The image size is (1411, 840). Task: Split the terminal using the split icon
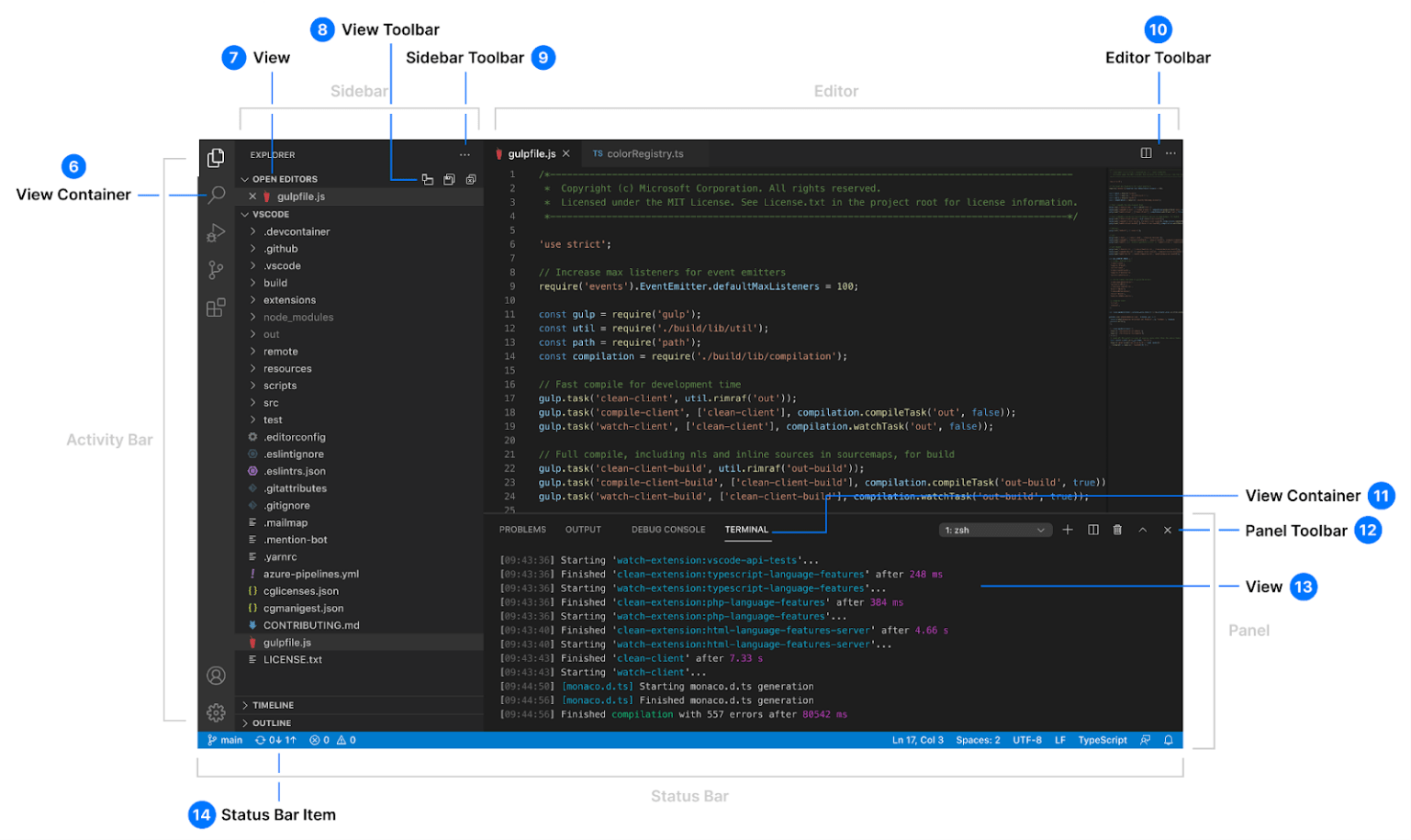tap(1092, 530)
